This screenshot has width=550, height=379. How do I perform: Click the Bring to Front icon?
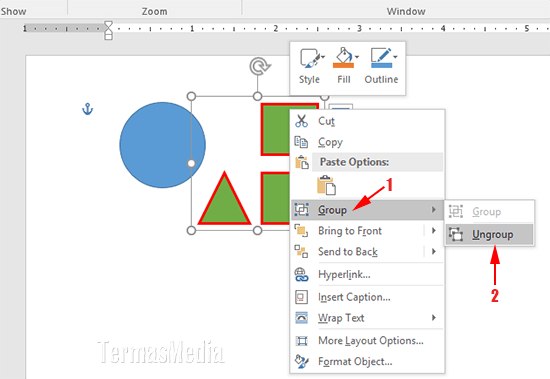pos(301,231)
